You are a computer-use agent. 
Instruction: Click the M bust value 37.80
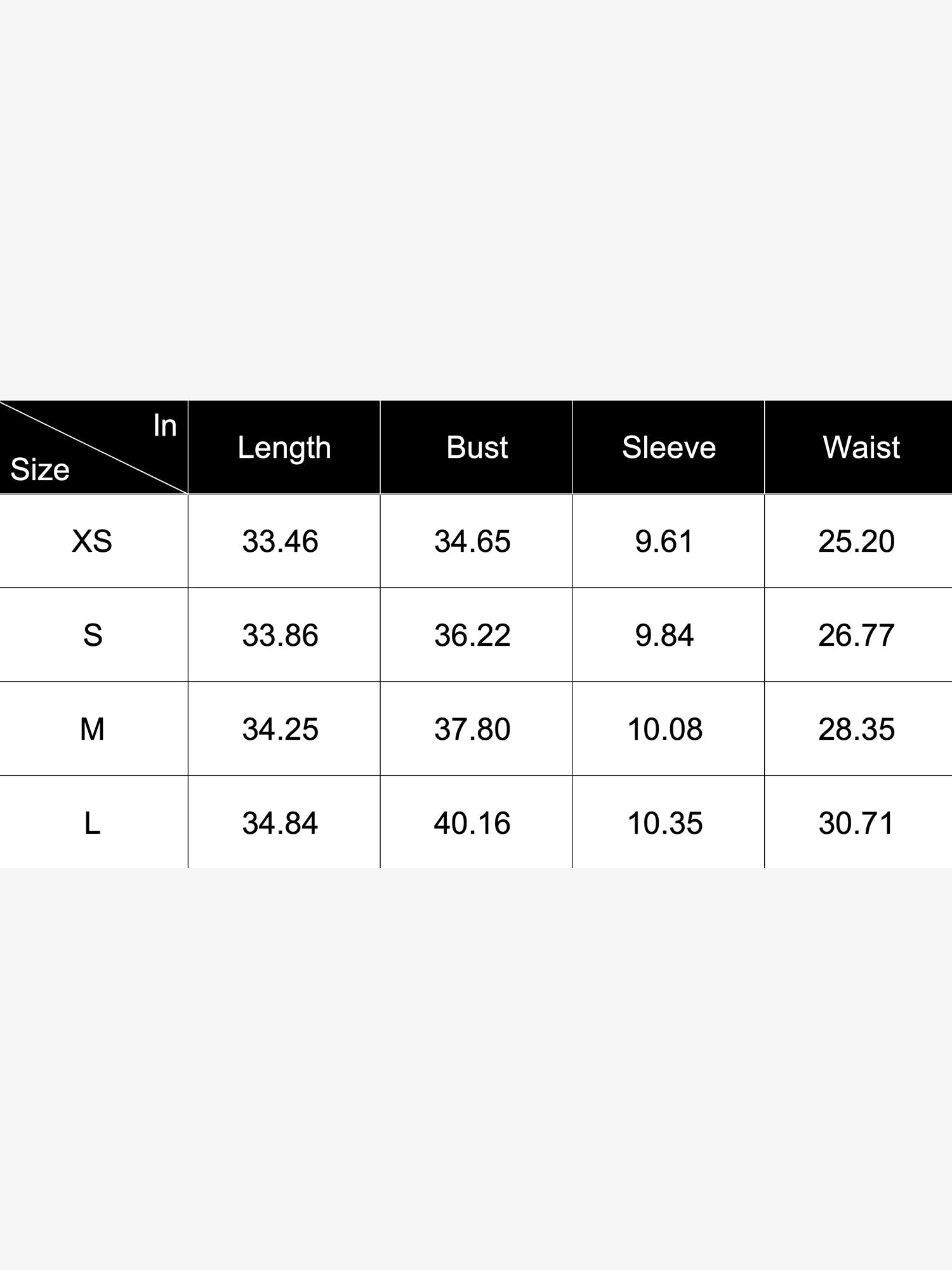tap(472, 729)
